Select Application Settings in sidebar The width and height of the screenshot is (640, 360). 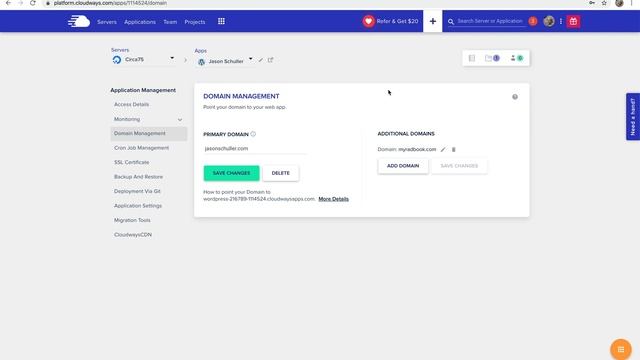pos(138,206)
